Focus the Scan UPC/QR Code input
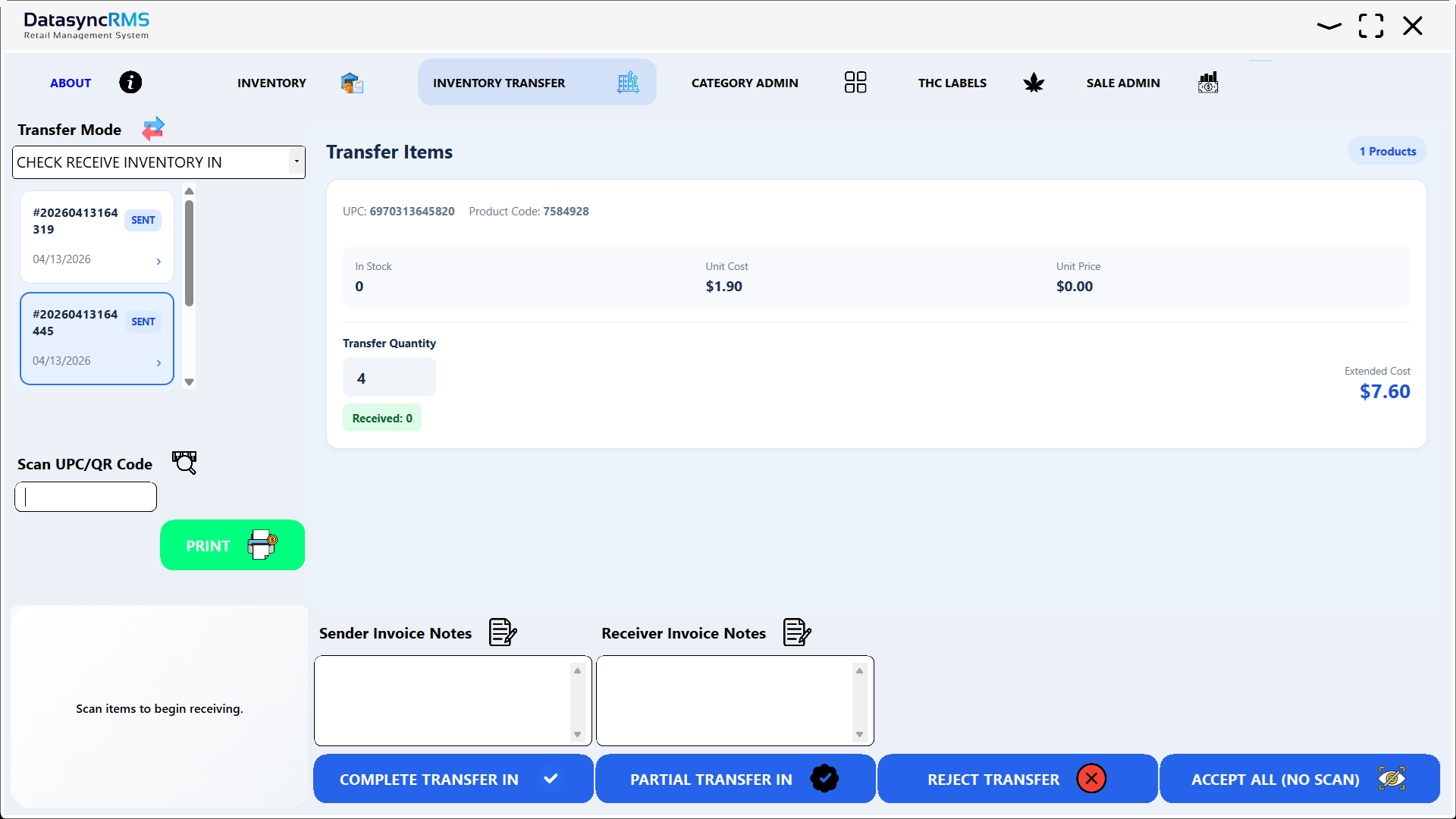This screenshot has height=819, width=1456. 86,497
